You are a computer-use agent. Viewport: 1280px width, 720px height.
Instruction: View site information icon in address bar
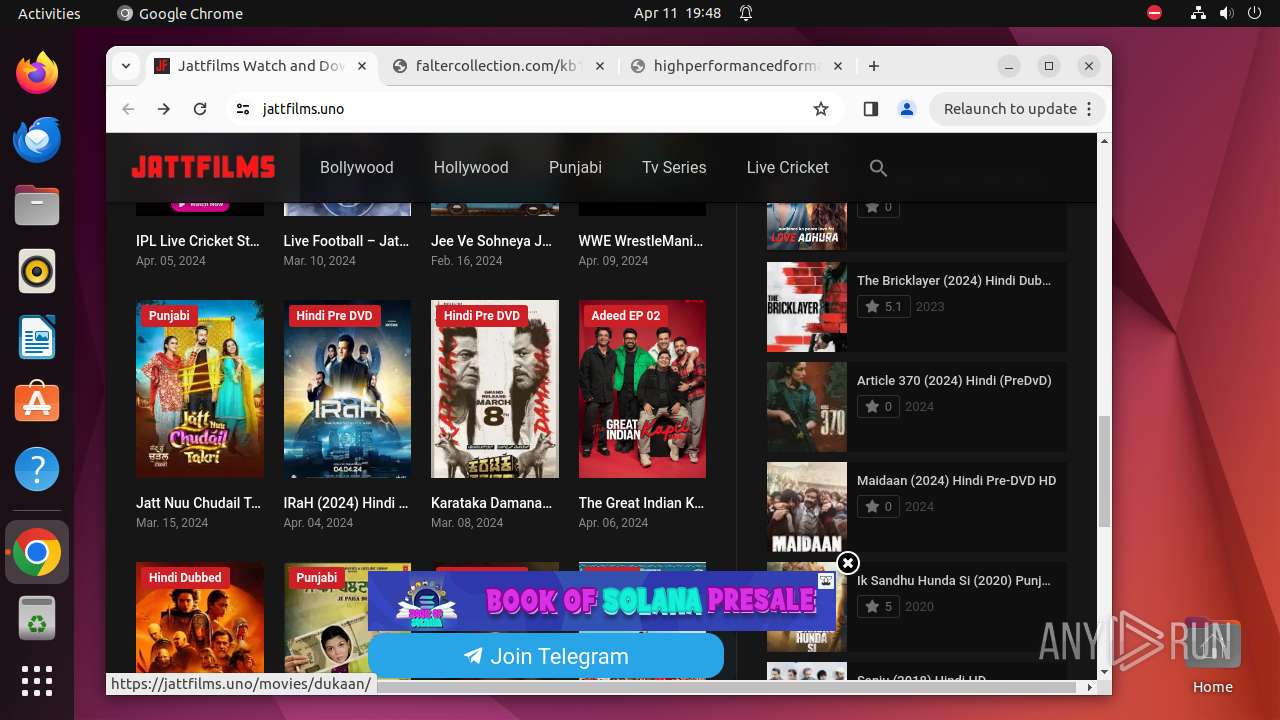click(242, 109)
